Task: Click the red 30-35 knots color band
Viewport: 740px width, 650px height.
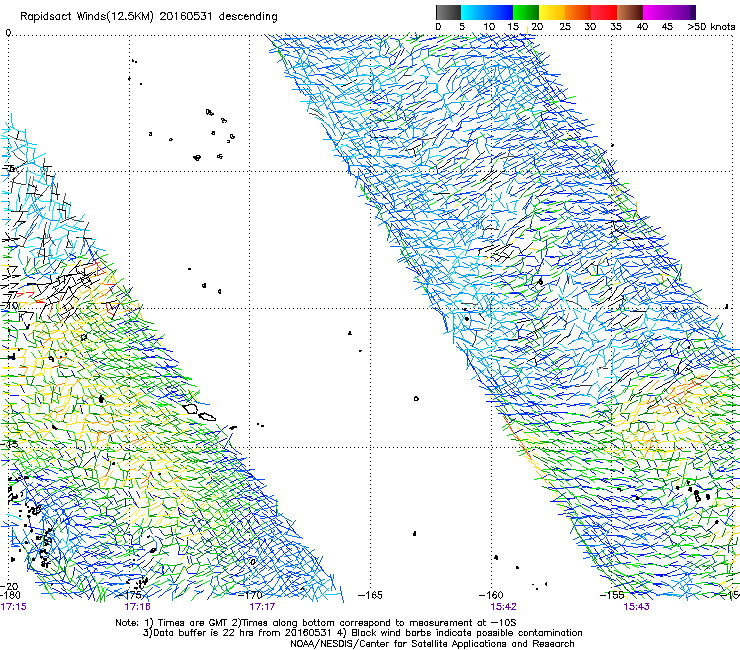Action: point(604,12)
